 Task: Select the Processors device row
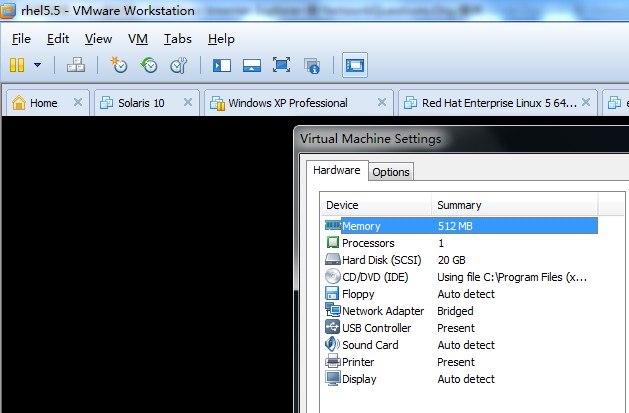coord(461,243)
